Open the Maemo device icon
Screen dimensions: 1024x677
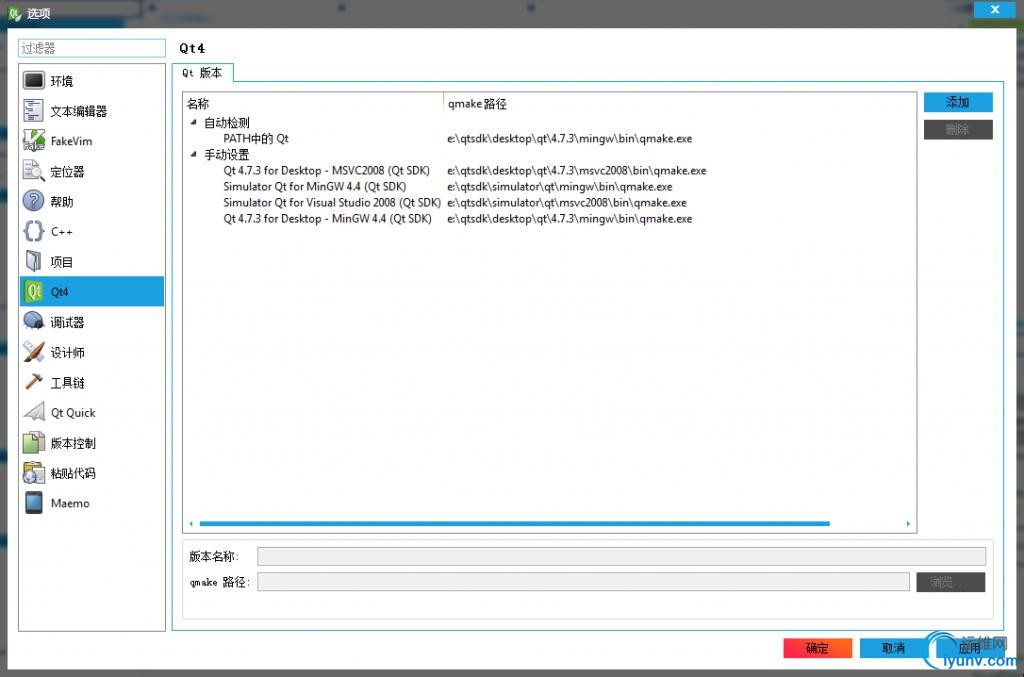point(33,503)
